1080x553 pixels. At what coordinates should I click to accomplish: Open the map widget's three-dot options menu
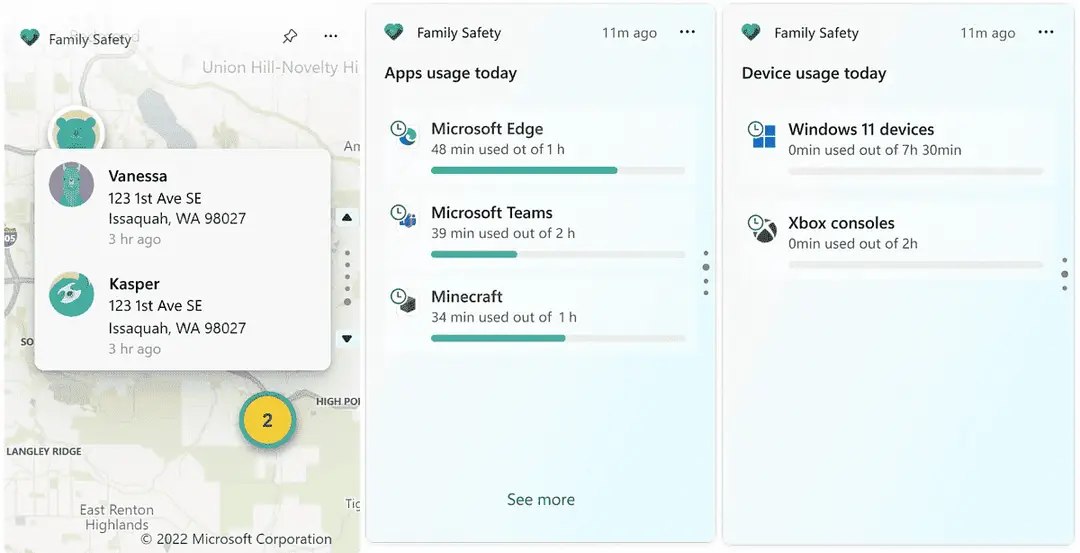(x=331, y=36)
